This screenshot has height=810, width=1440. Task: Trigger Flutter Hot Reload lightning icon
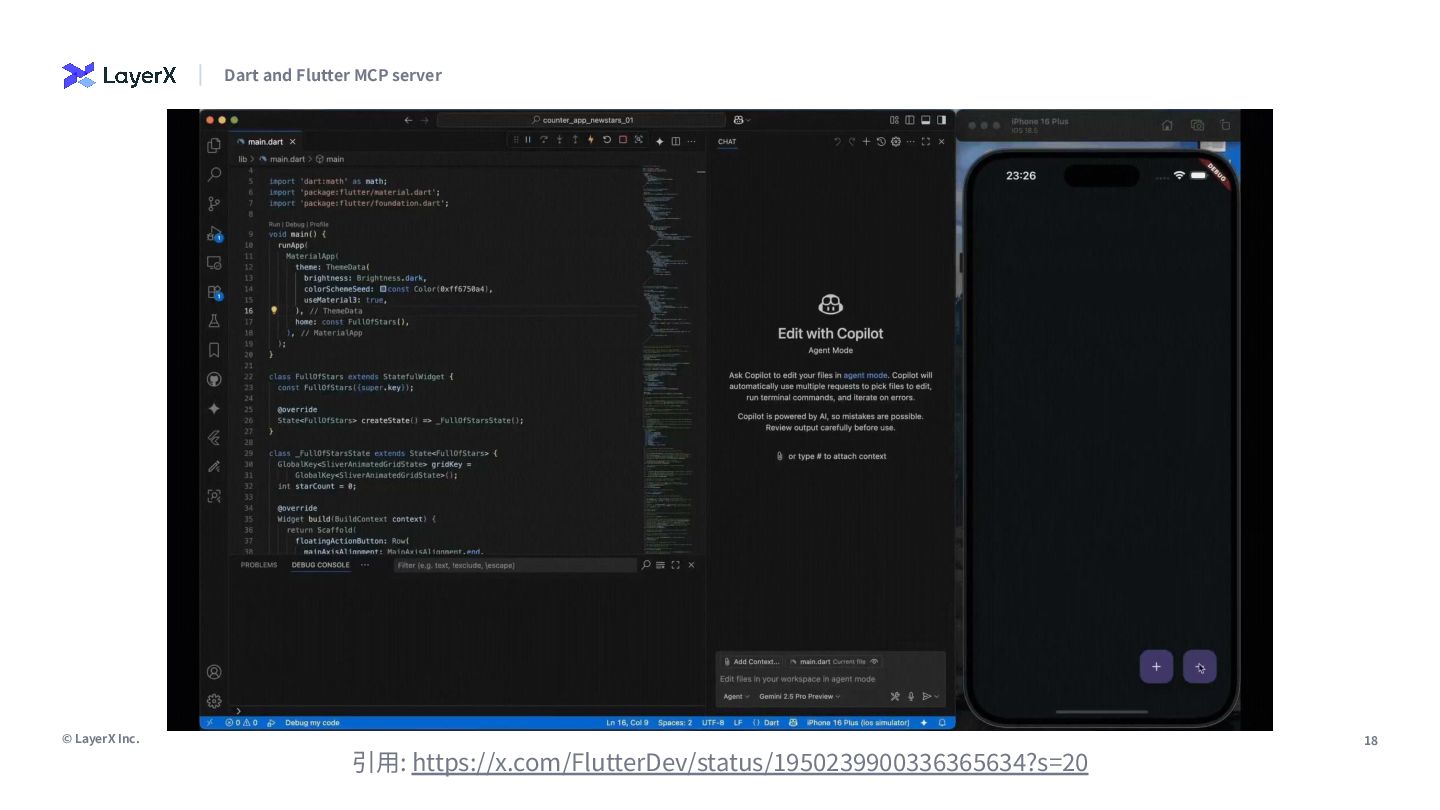(591, 140)
